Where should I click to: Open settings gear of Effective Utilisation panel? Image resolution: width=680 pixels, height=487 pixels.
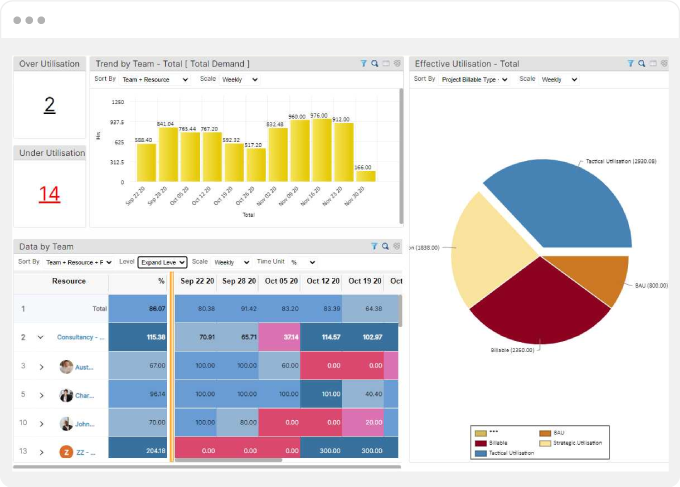pos(664,64)
